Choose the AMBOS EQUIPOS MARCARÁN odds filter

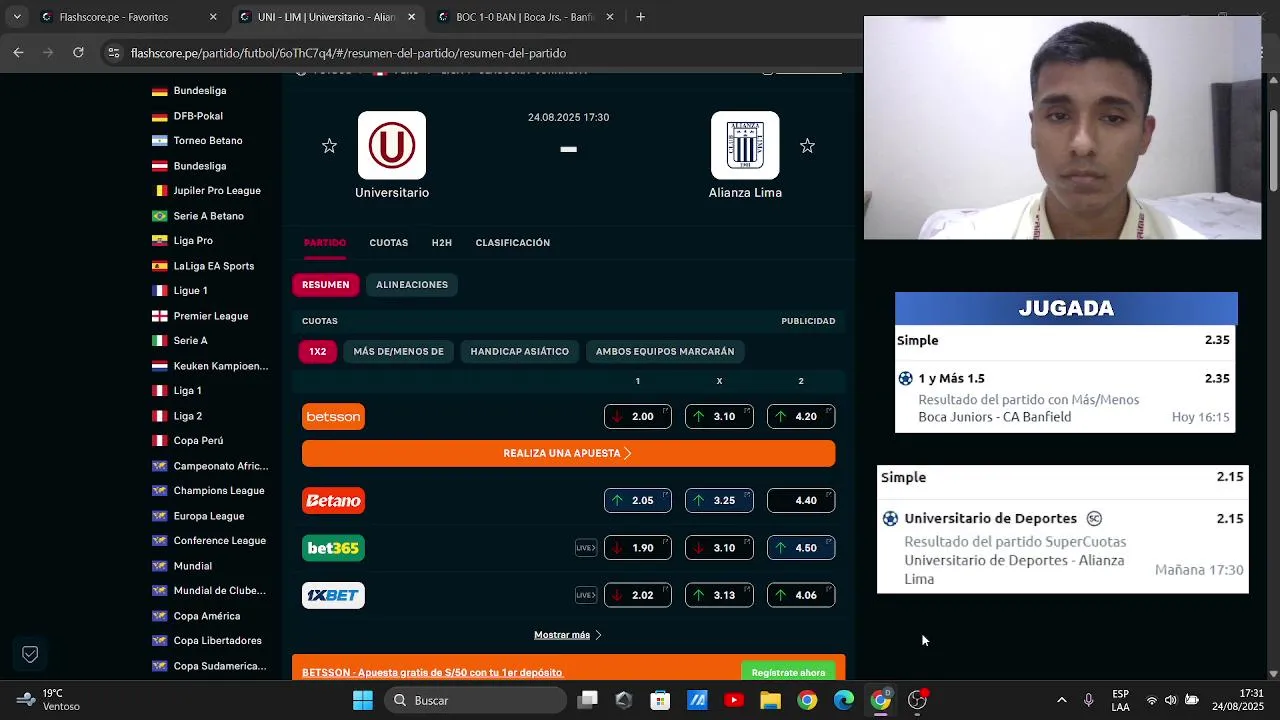665,352
